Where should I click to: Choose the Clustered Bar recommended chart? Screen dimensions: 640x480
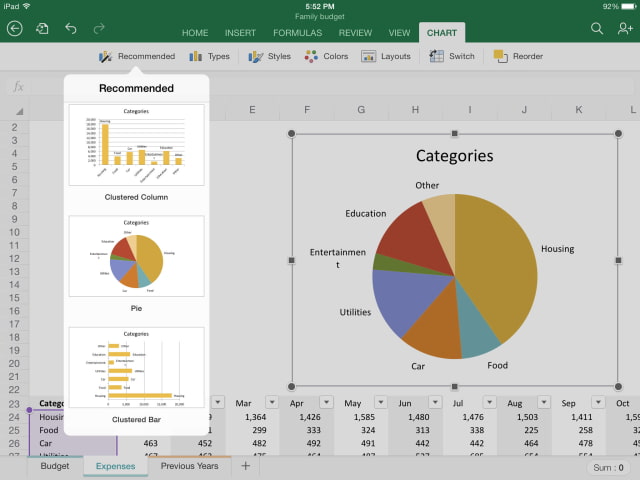coord(136,366)
